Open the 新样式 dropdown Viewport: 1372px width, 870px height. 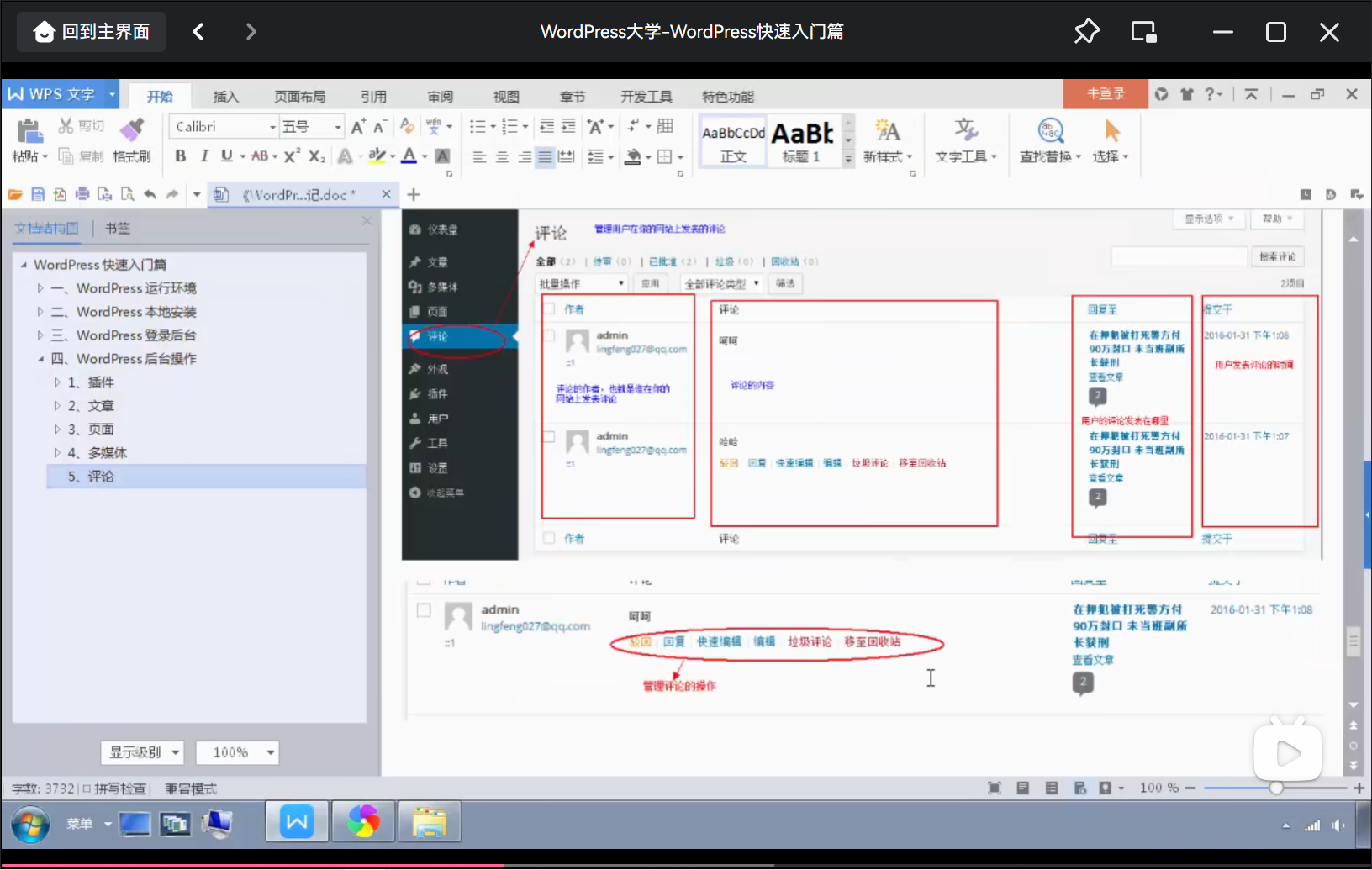point(888,156)
